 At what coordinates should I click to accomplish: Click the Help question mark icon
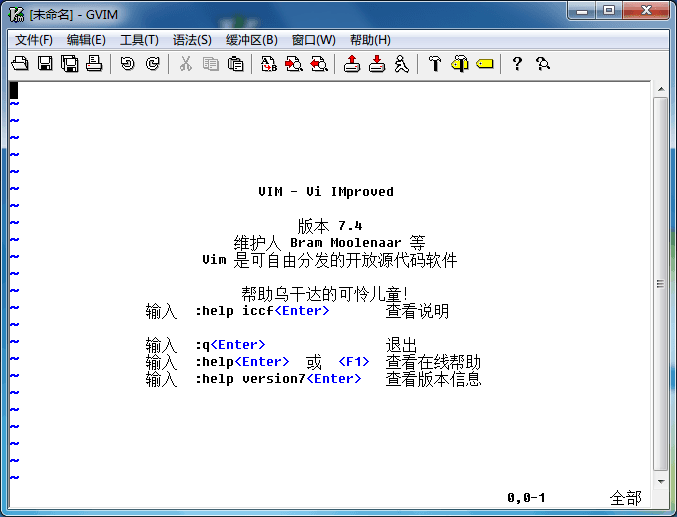click(517, 64)
